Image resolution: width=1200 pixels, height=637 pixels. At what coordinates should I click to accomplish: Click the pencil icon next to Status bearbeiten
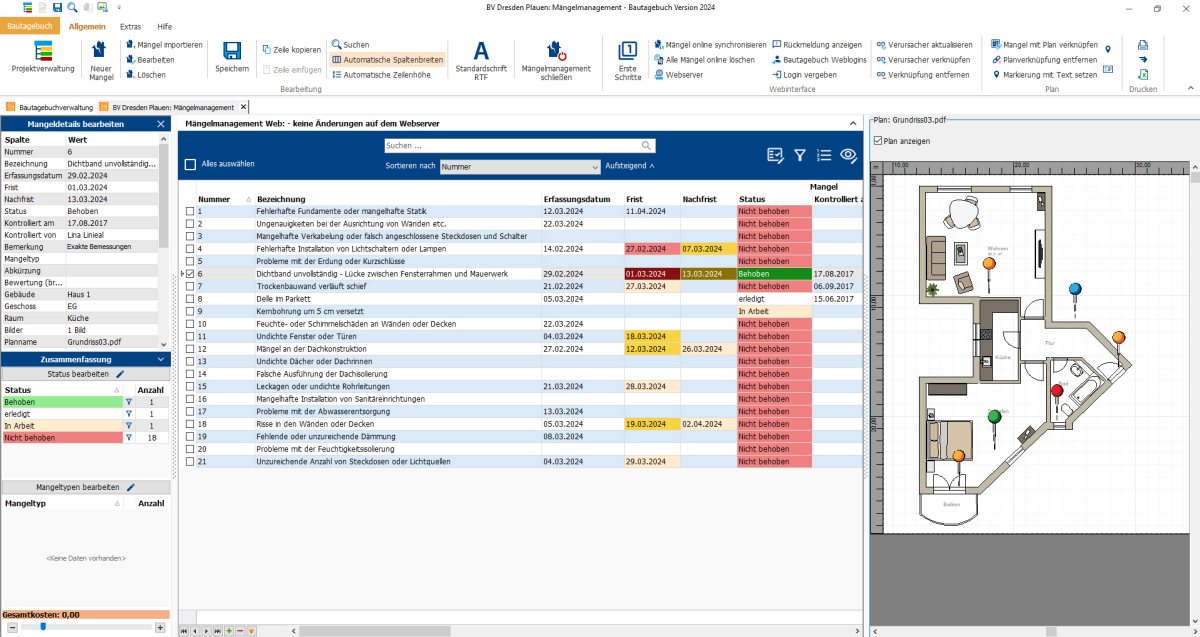[x=121, y=373]
